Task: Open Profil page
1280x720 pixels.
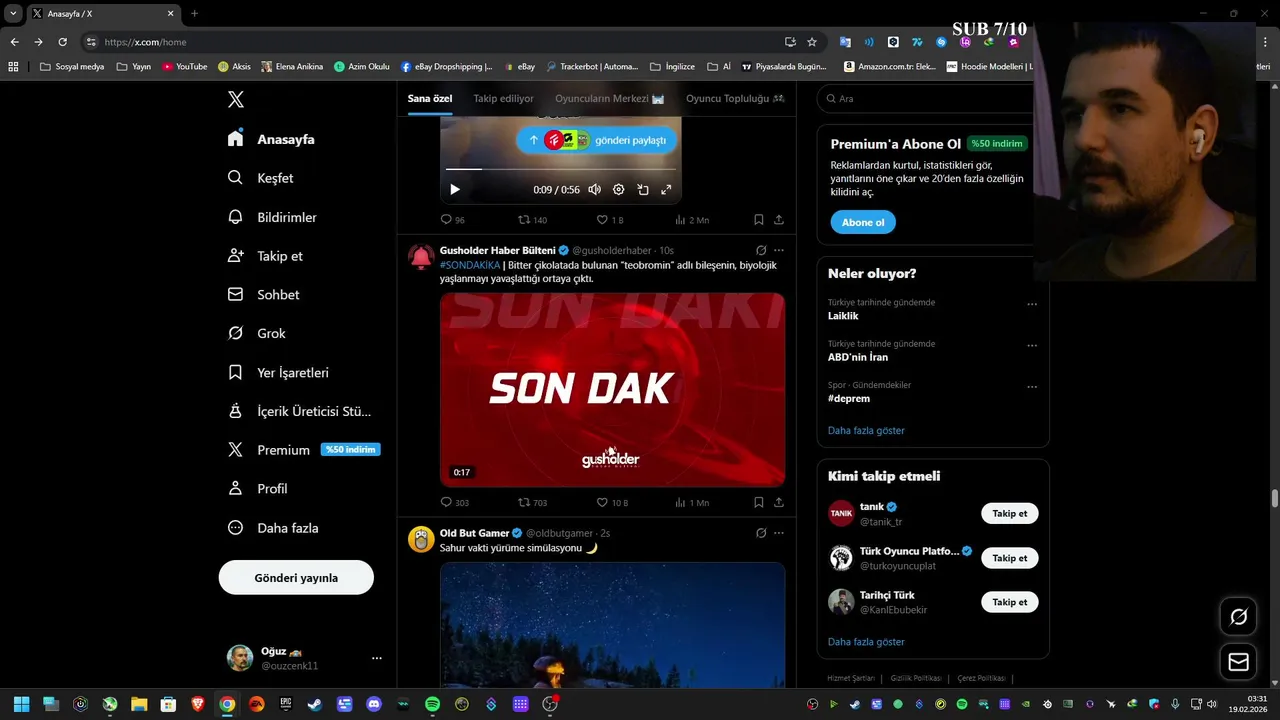Action: pos(257,489)
